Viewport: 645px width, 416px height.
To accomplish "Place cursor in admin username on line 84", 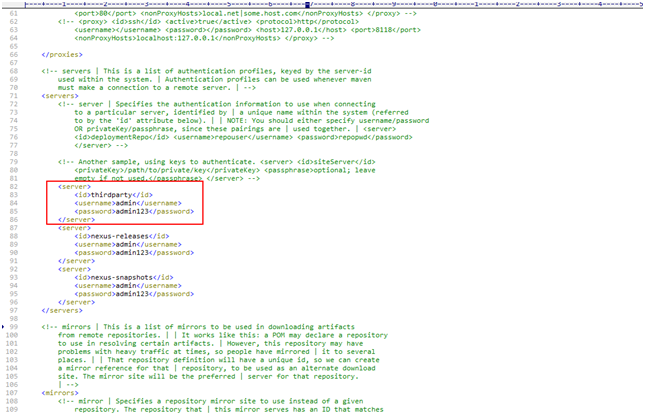I will click(126, 203).
